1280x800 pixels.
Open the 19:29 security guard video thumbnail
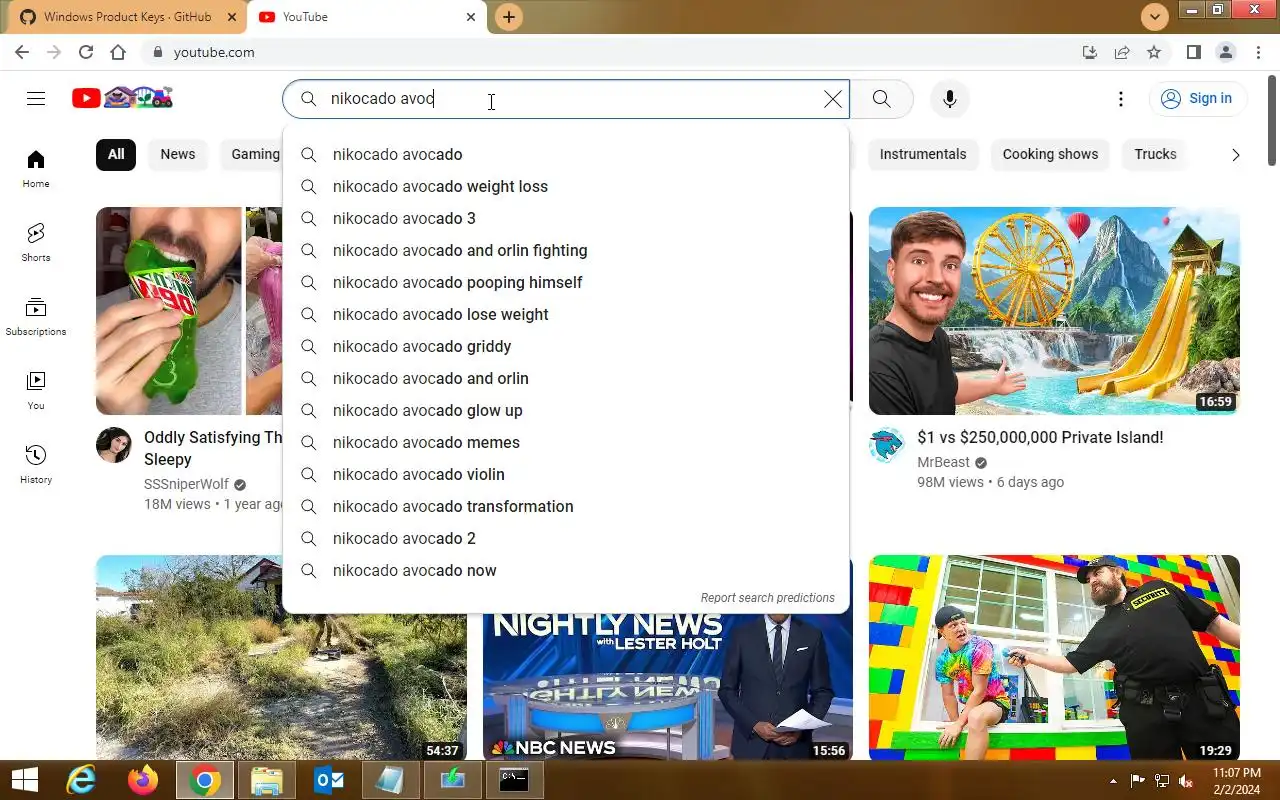point(1054,658)
